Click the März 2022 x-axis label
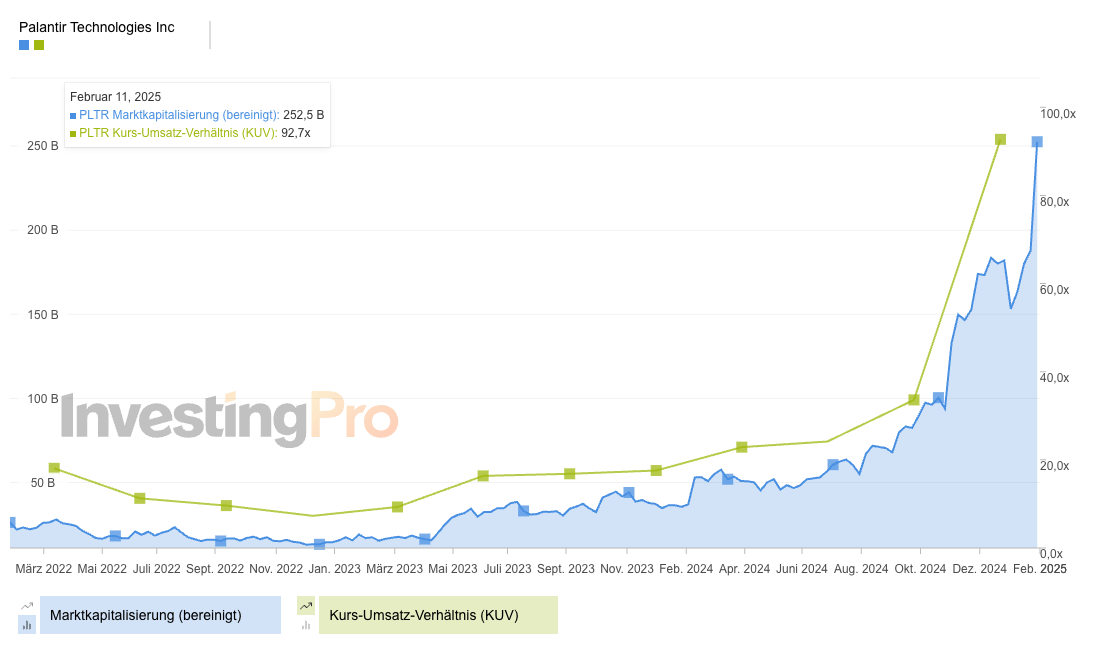This screenshot has width=1100, height=652. pyautogui.click(x=43, y=568)
